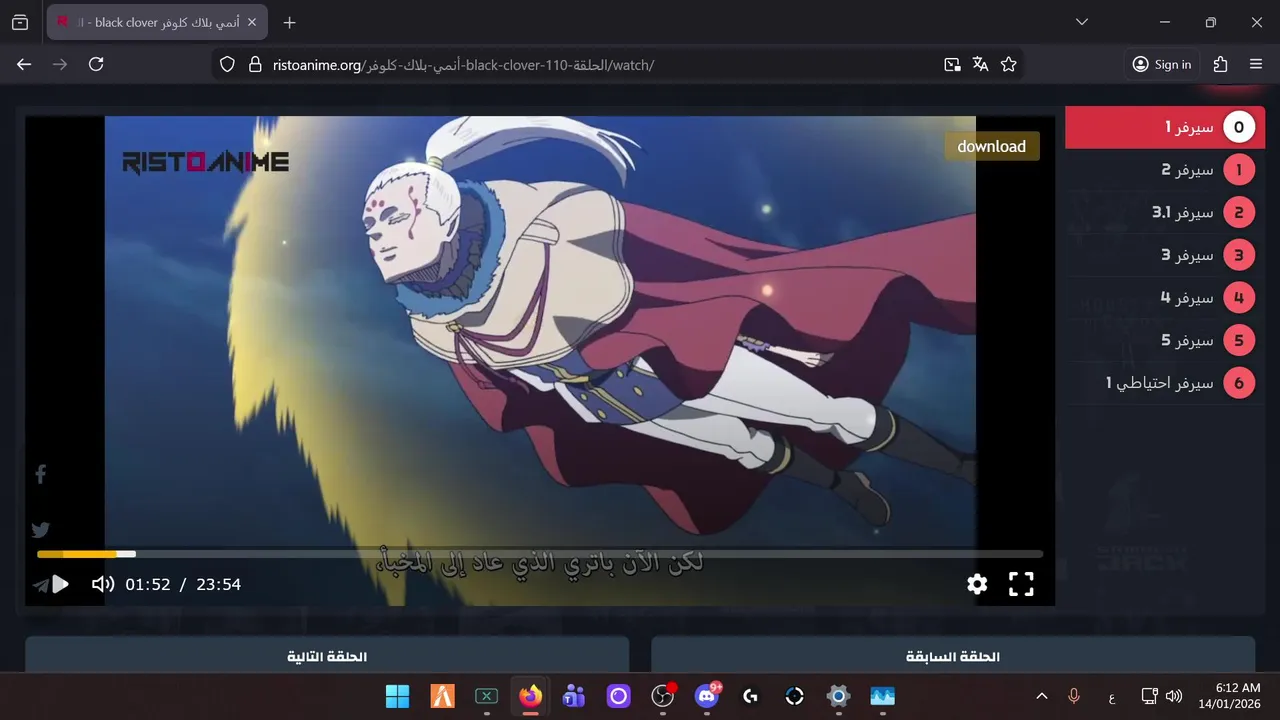This screenshot has width=1280, height=720.
Task: View site security lock icon
Action: 254,64
